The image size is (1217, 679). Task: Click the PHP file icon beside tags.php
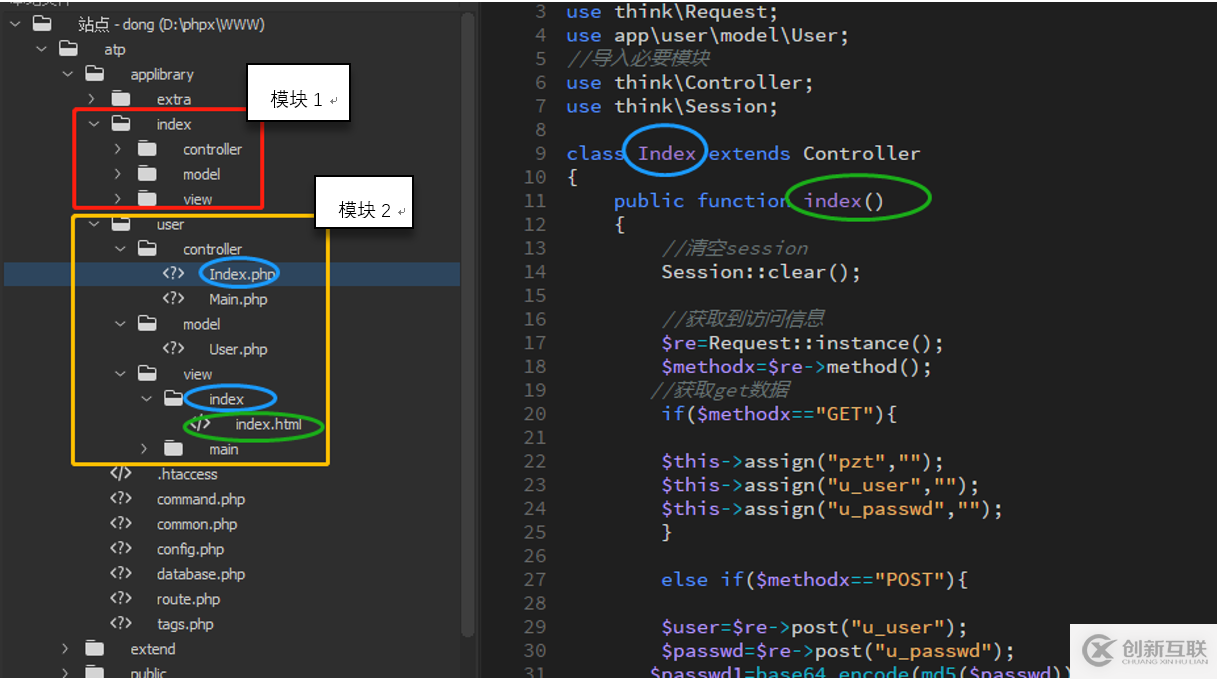coord(121,624)
